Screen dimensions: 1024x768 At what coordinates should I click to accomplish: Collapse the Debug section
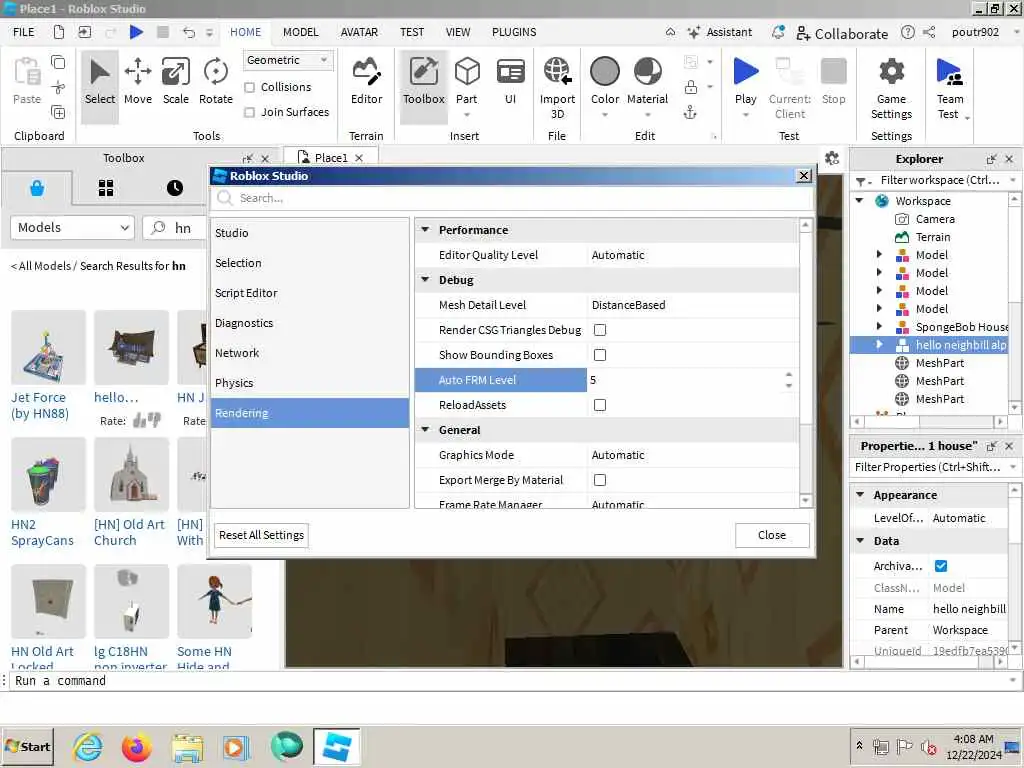coord(425,280)
